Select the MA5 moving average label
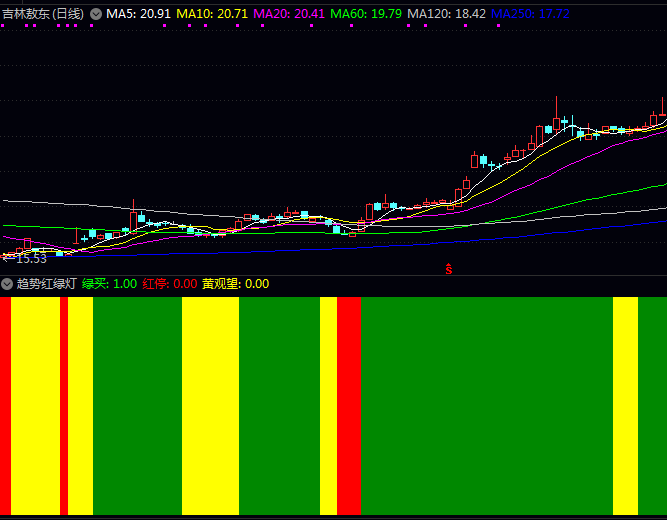The image size is (667, 520). [x=138, y=14]
